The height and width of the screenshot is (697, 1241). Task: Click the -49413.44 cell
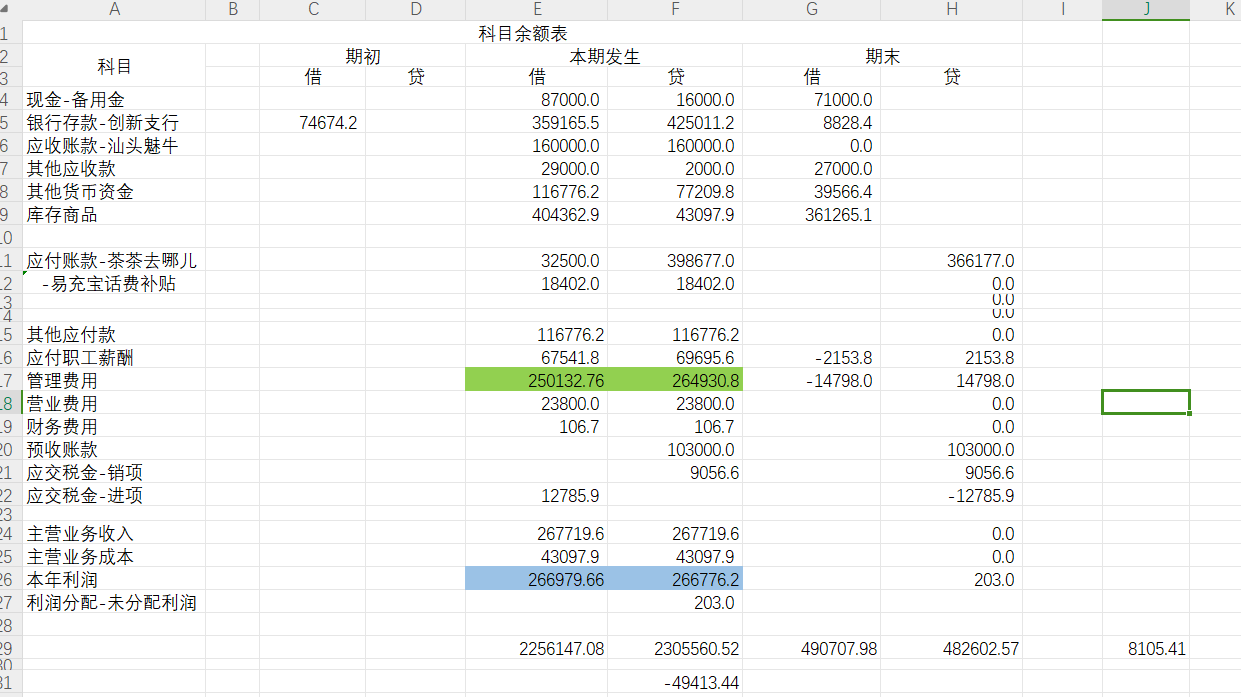(675, 683)
